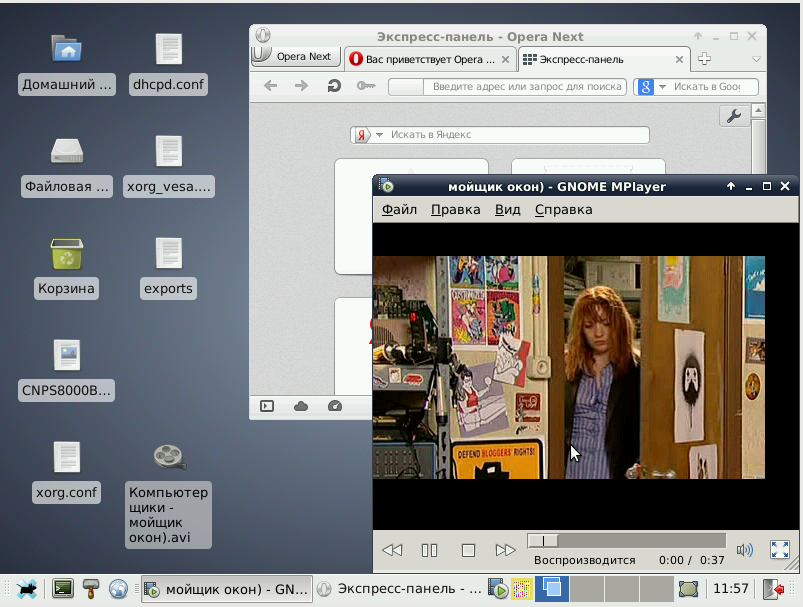Select the мойщик окон).avi video file
The image size is (803, 607).
[168, 495]
